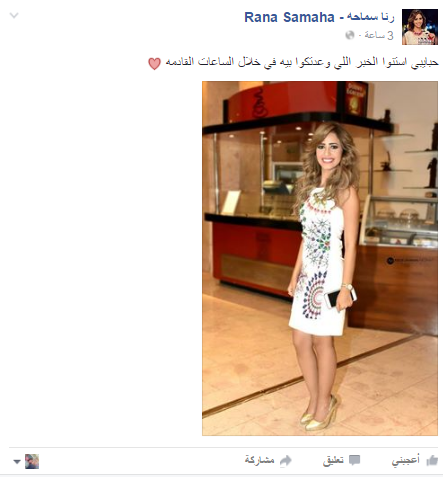Click the Arabic page name رنا سماحه

point(370,17)
